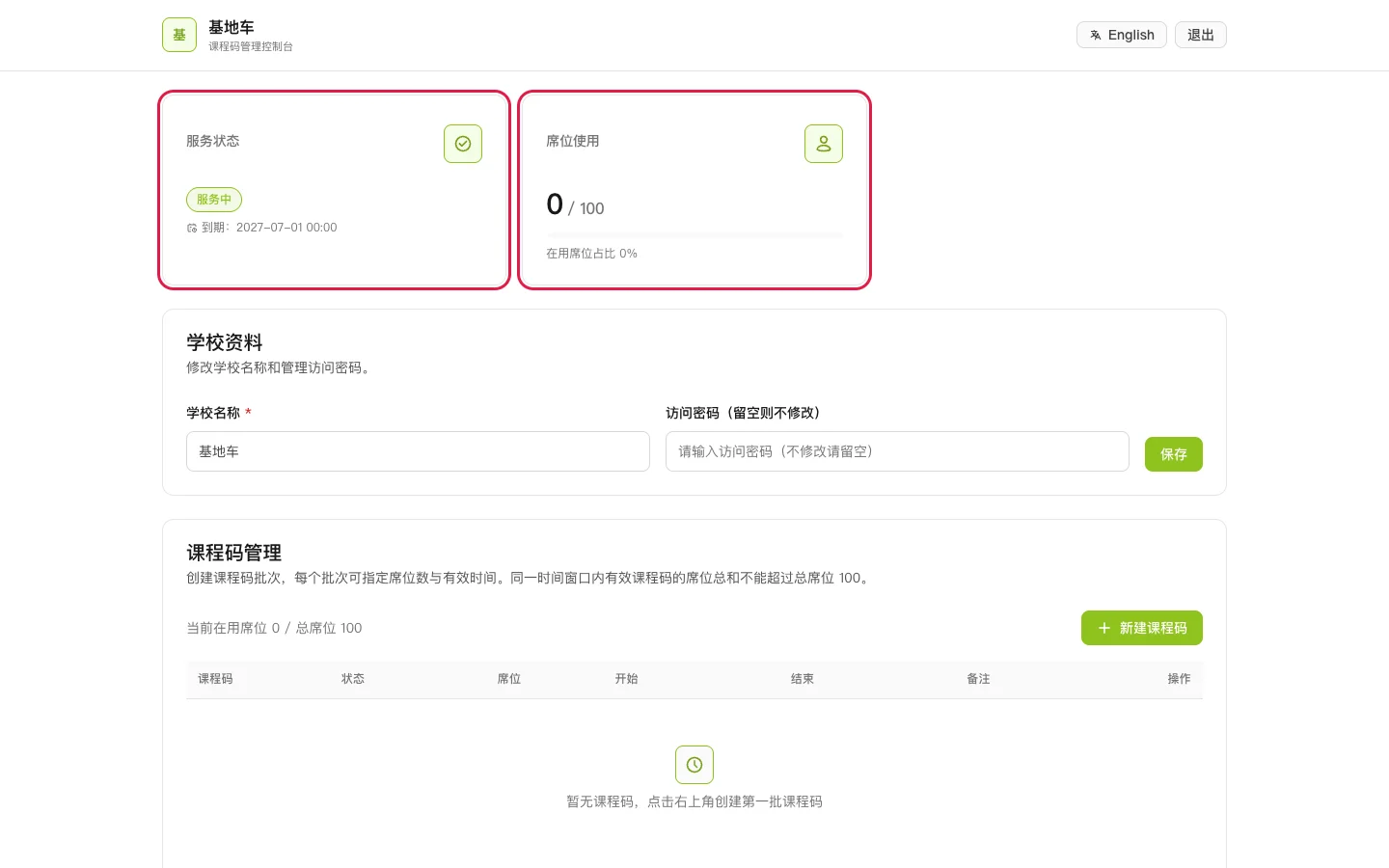Image resolution: width=1389 pixels, height=868 pixels.
Task: Click the 0 / 100 seat count
Action: (575, 204)
